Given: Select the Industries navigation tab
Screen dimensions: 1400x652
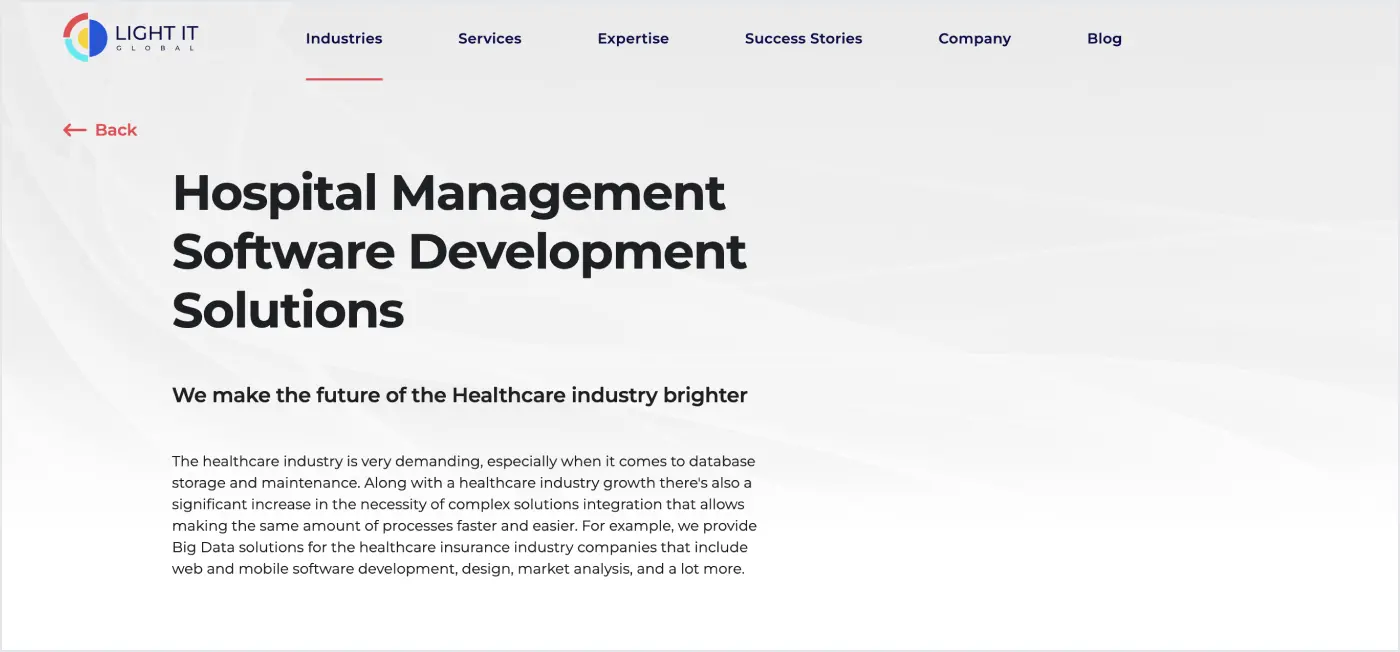Looking at the screenshot, I should coord(344,38).
